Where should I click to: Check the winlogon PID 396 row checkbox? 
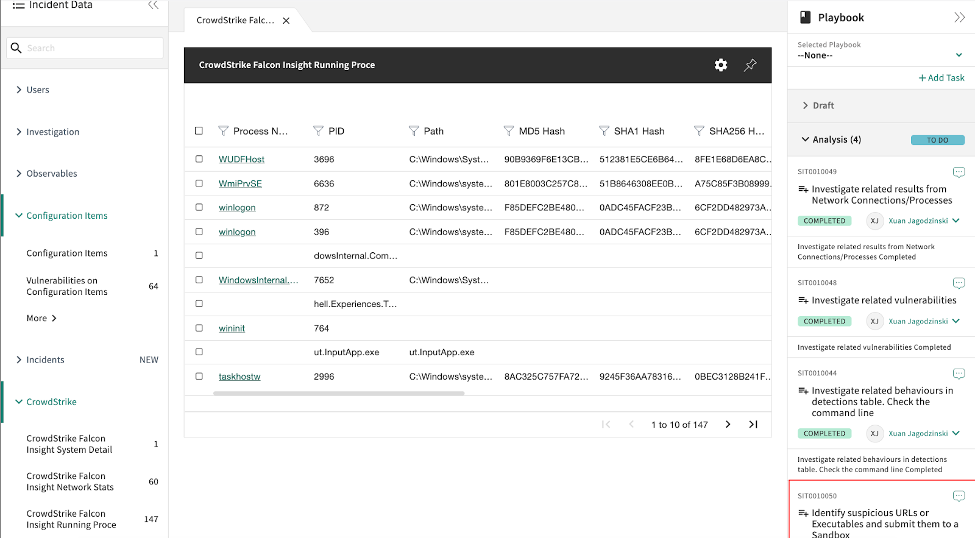(199, 231)
